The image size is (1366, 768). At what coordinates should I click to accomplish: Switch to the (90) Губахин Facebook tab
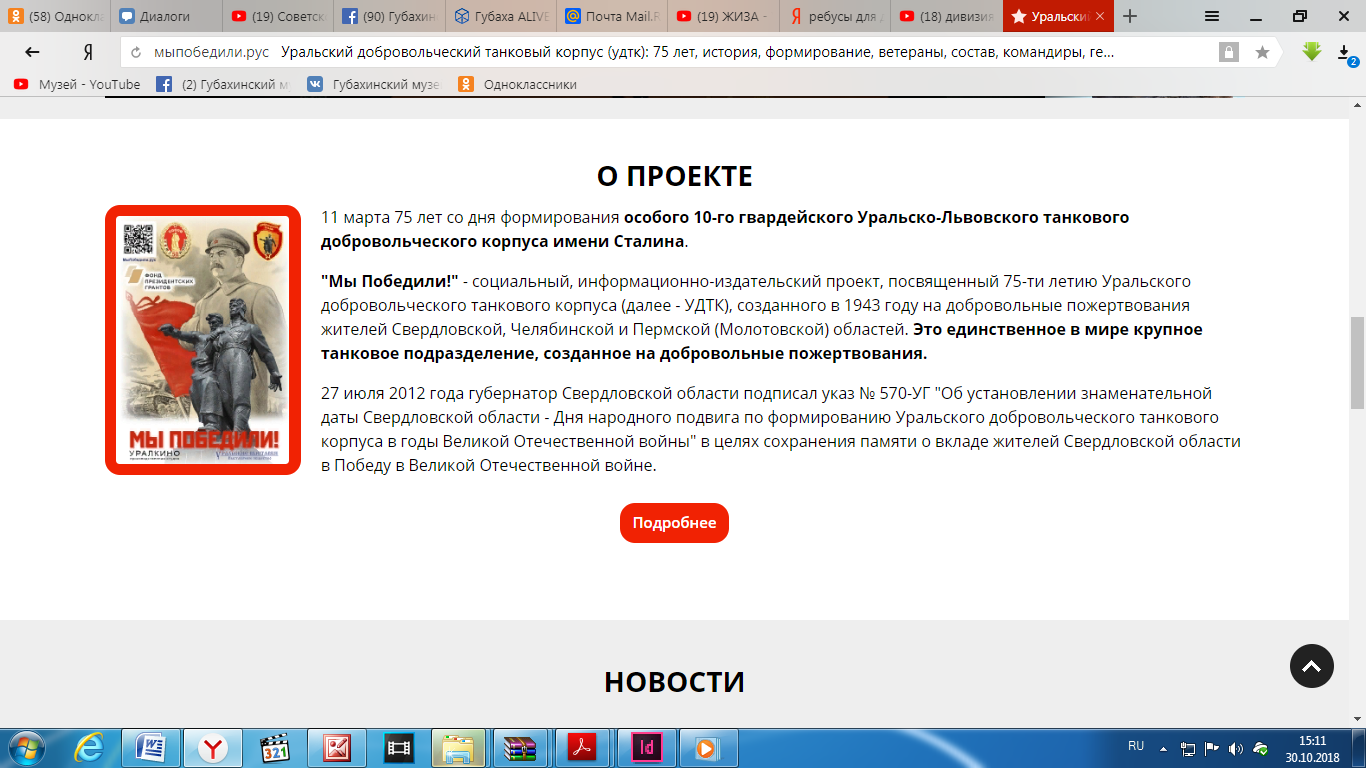tap(390, 16)
